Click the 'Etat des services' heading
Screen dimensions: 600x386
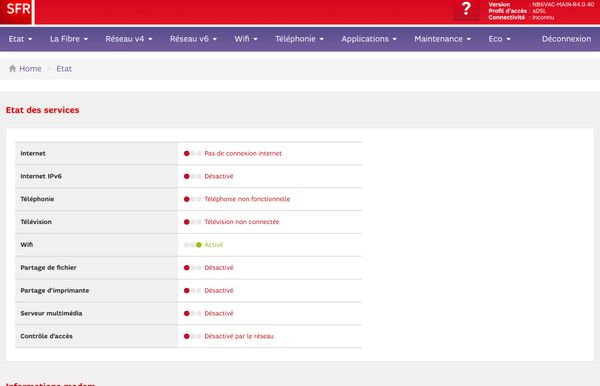pyautogui.click(x=42, y=110)
